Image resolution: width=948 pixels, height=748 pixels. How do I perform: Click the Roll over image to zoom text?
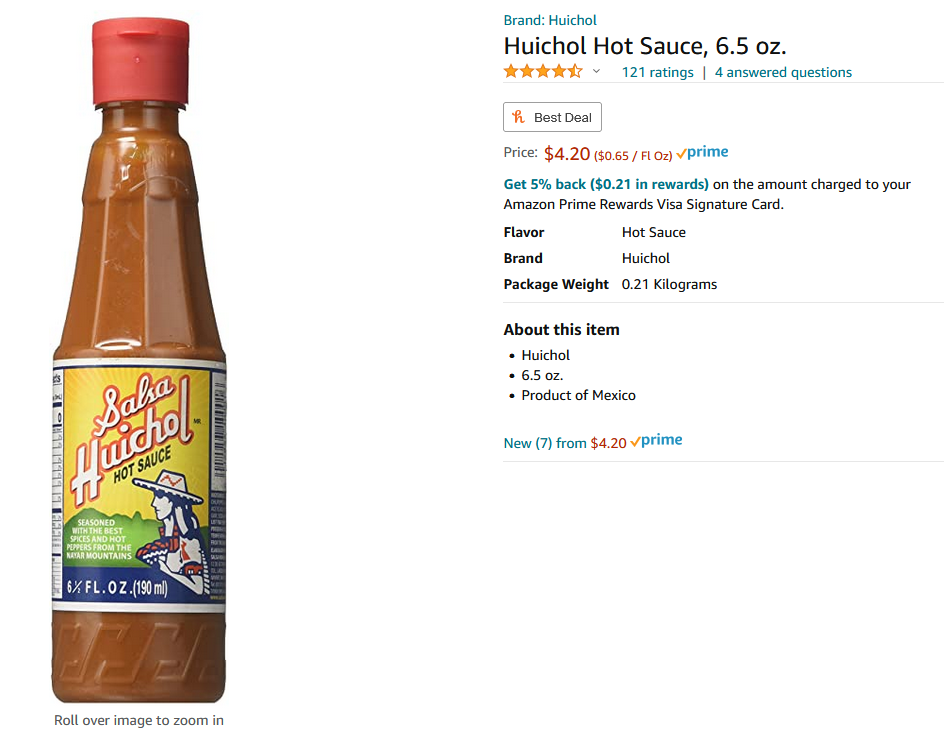[138, 720]
